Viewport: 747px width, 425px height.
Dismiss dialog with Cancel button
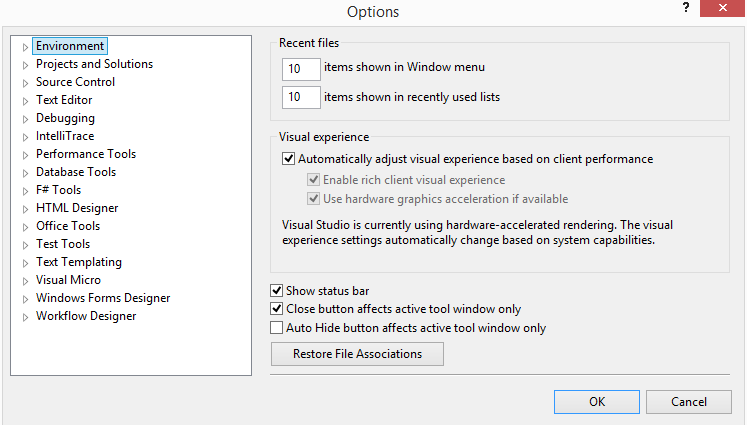[689, 402]
